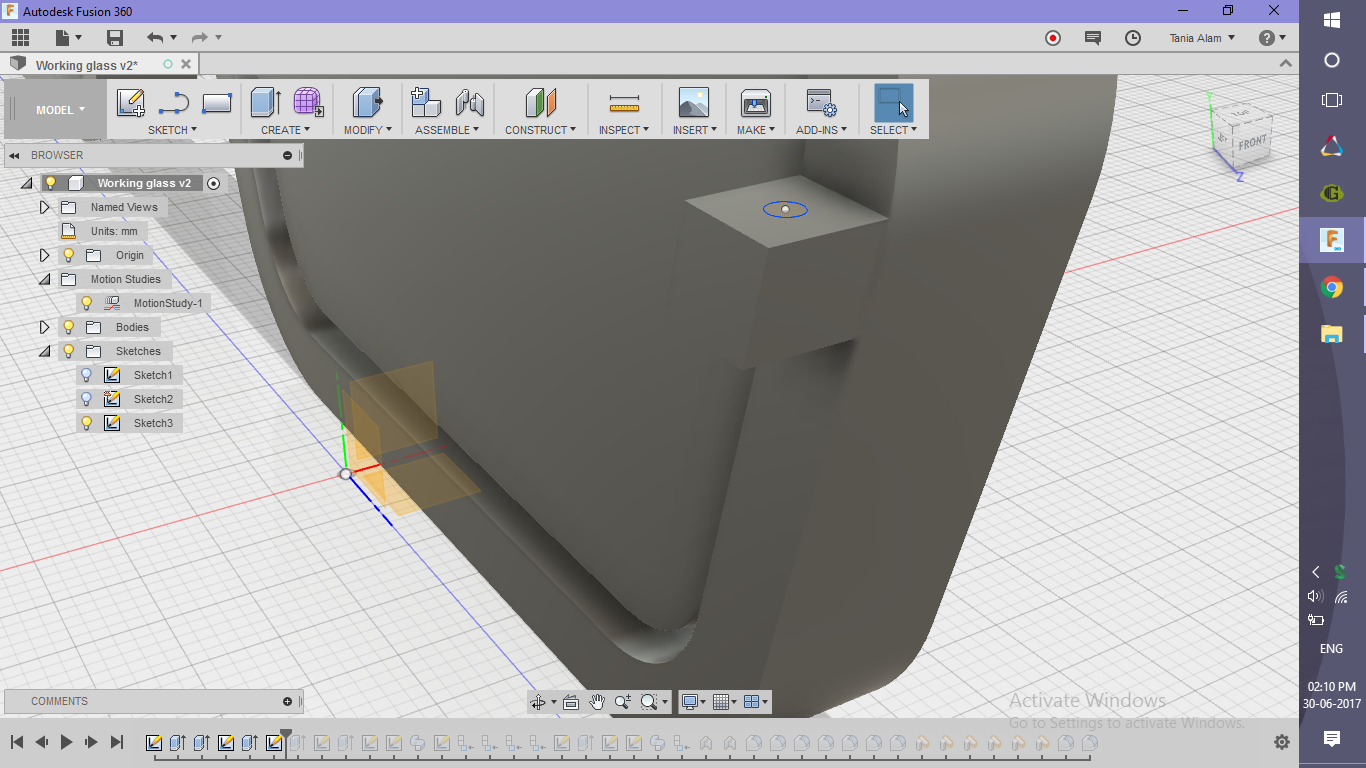Click the timeline Play button
The width and height of the screenshot is (1366, 768).
pyautogui.click(x=67, y=742)
